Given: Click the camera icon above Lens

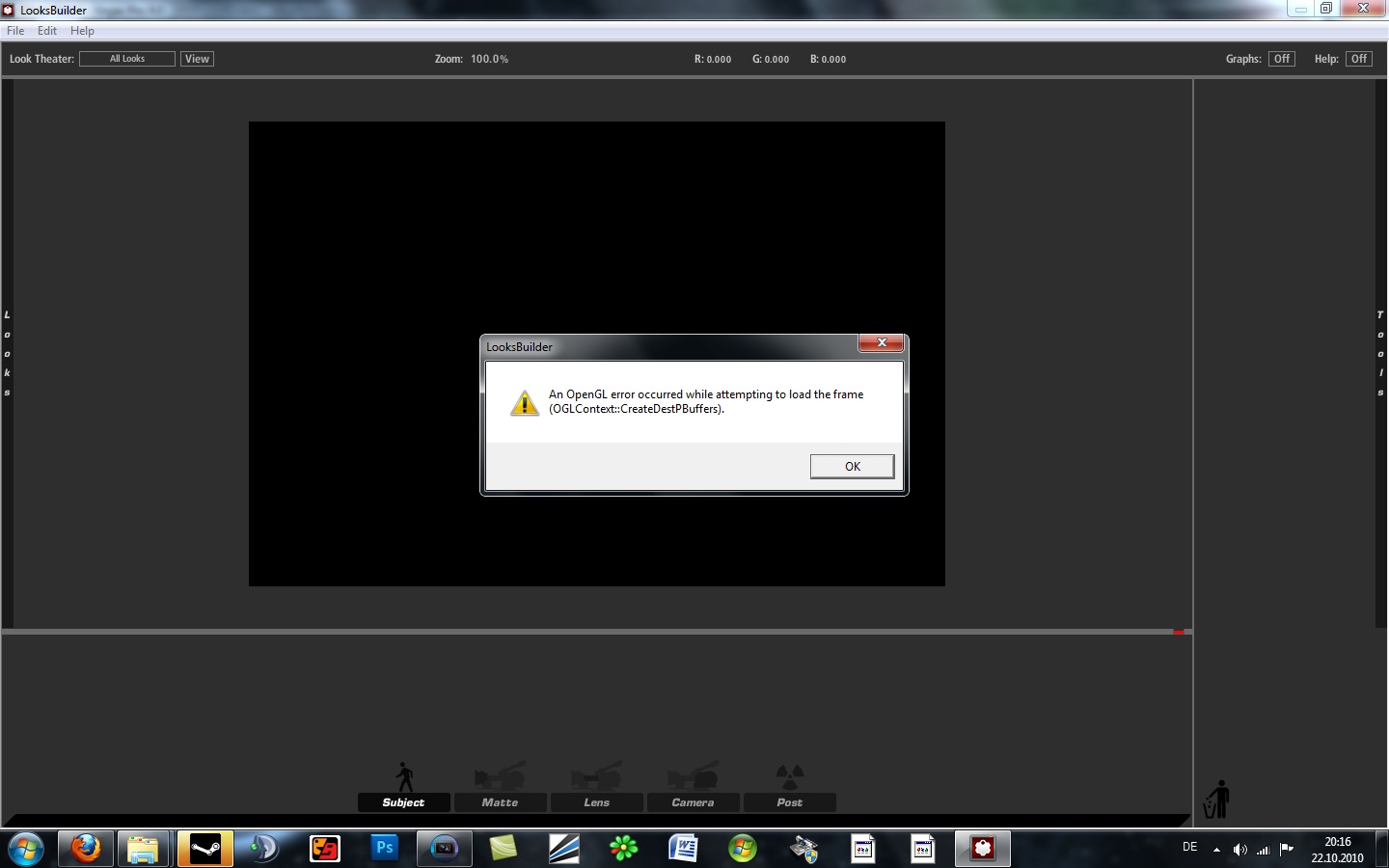Looking at the screenshot, I should (596, 776).
